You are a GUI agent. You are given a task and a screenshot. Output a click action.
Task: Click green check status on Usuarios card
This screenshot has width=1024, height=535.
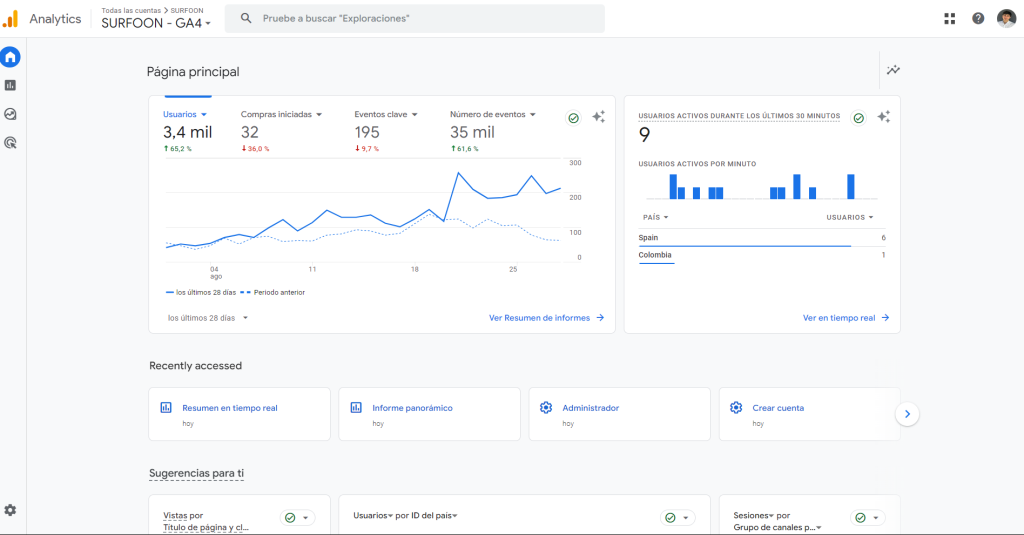[x=574, y=117]
